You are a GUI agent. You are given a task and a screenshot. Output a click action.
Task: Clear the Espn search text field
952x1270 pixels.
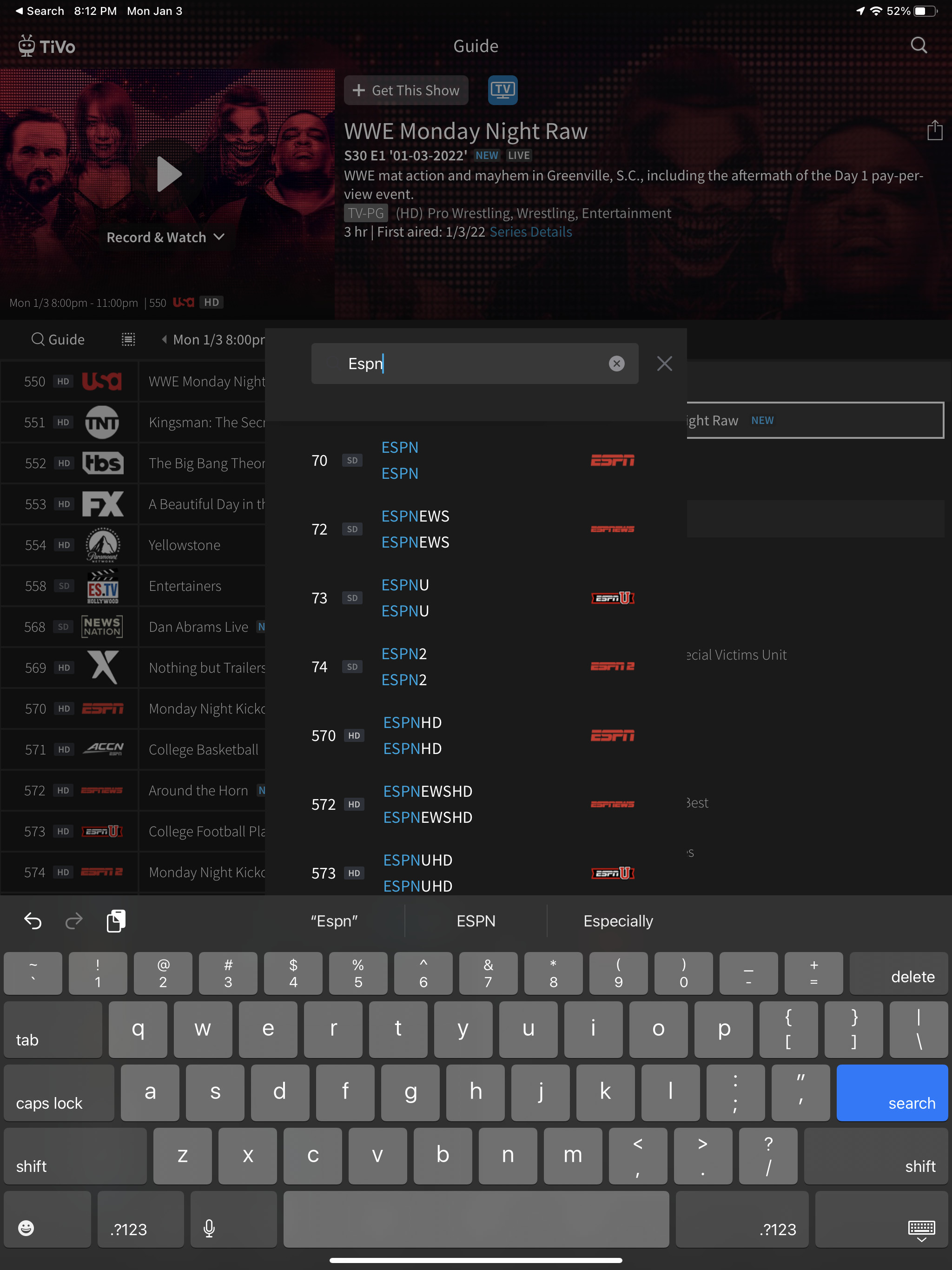coord(616,364)
